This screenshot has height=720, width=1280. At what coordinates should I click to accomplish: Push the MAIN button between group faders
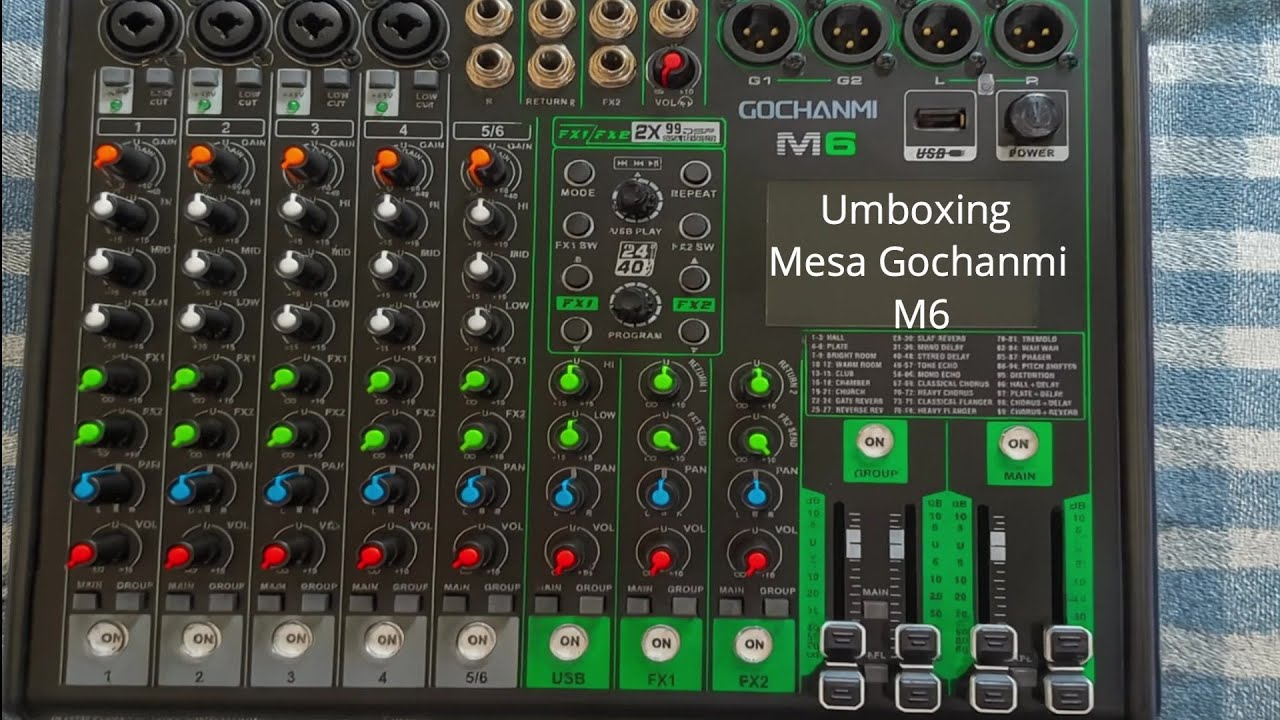coord(877,609)
